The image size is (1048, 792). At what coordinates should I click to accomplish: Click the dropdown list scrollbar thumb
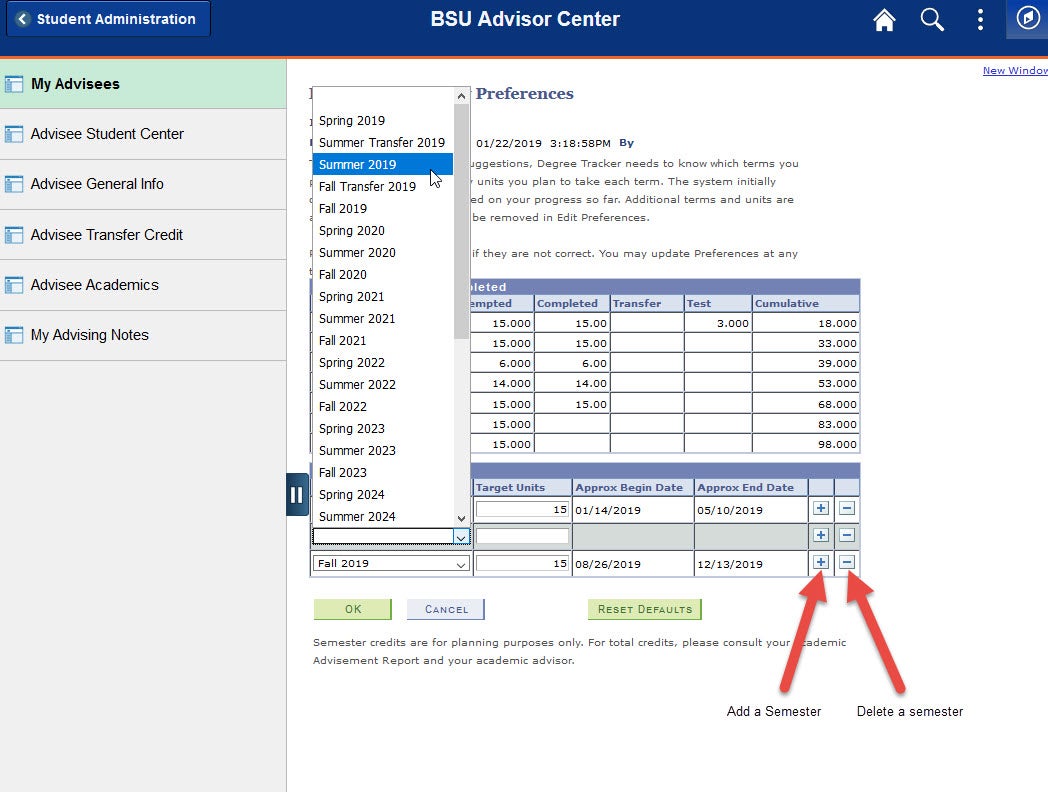tap(461, 222)
